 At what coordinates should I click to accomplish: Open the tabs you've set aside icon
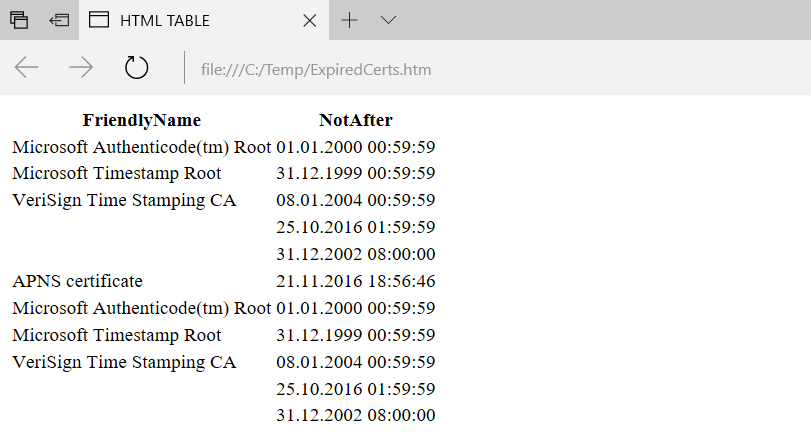(20, 20)
